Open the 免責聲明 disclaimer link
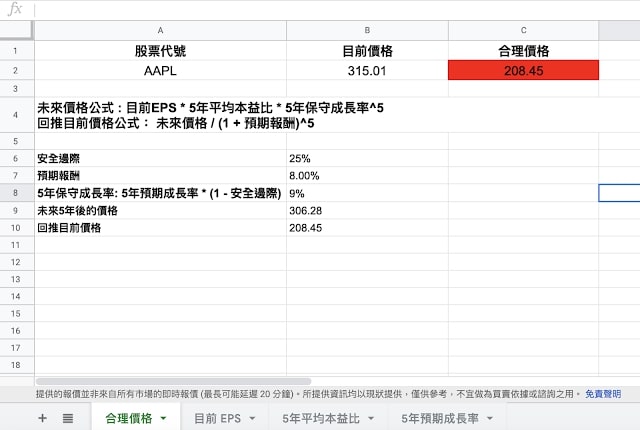Viewport: 640px width, 430px height. [603, 394]
